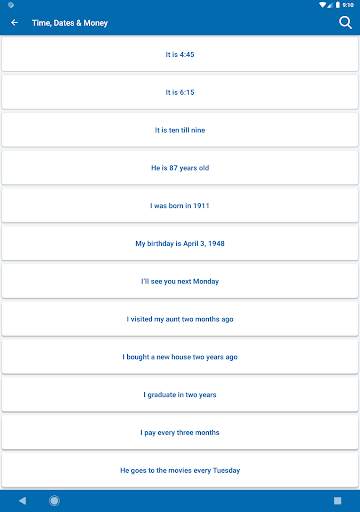Open 'I bought a new house two years ago'

180,357
